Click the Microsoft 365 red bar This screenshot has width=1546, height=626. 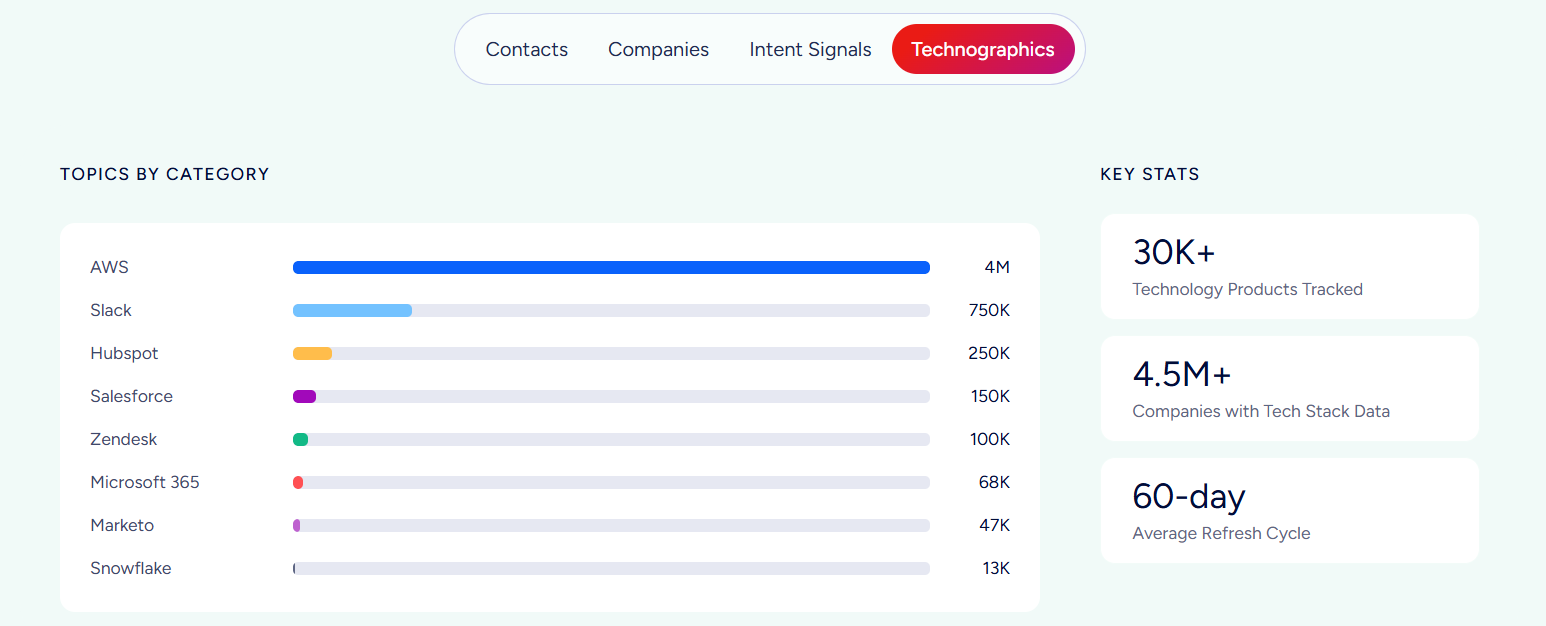tap(298, 482)
